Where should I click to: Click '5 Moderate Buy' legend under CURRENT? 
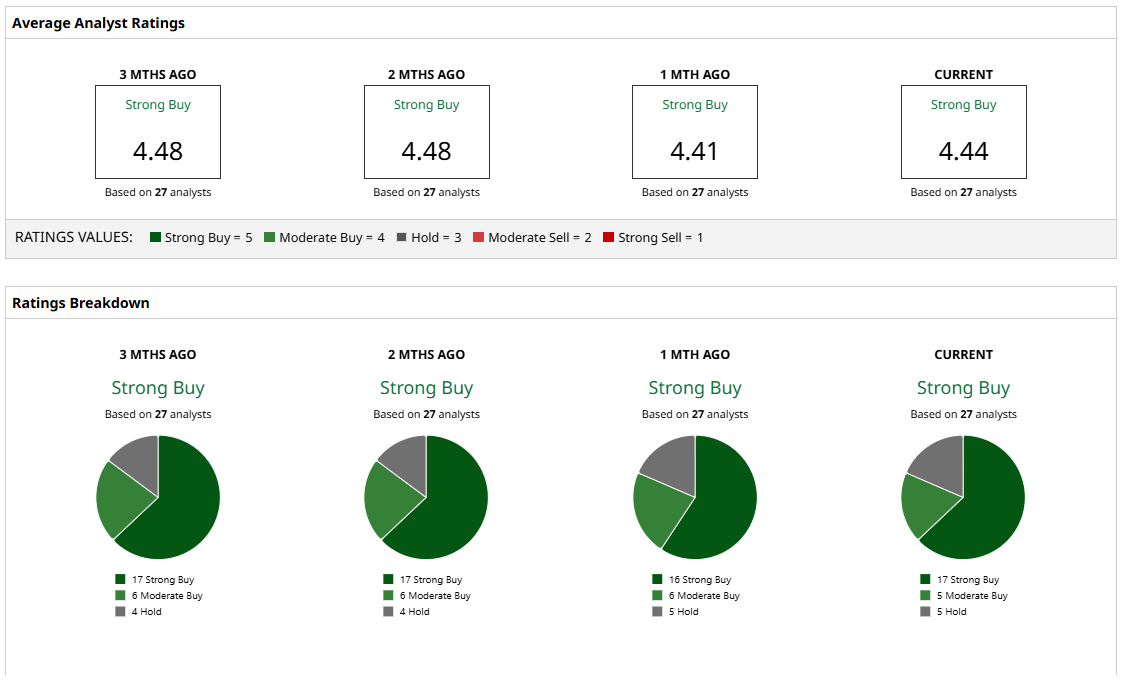(964, 596)
